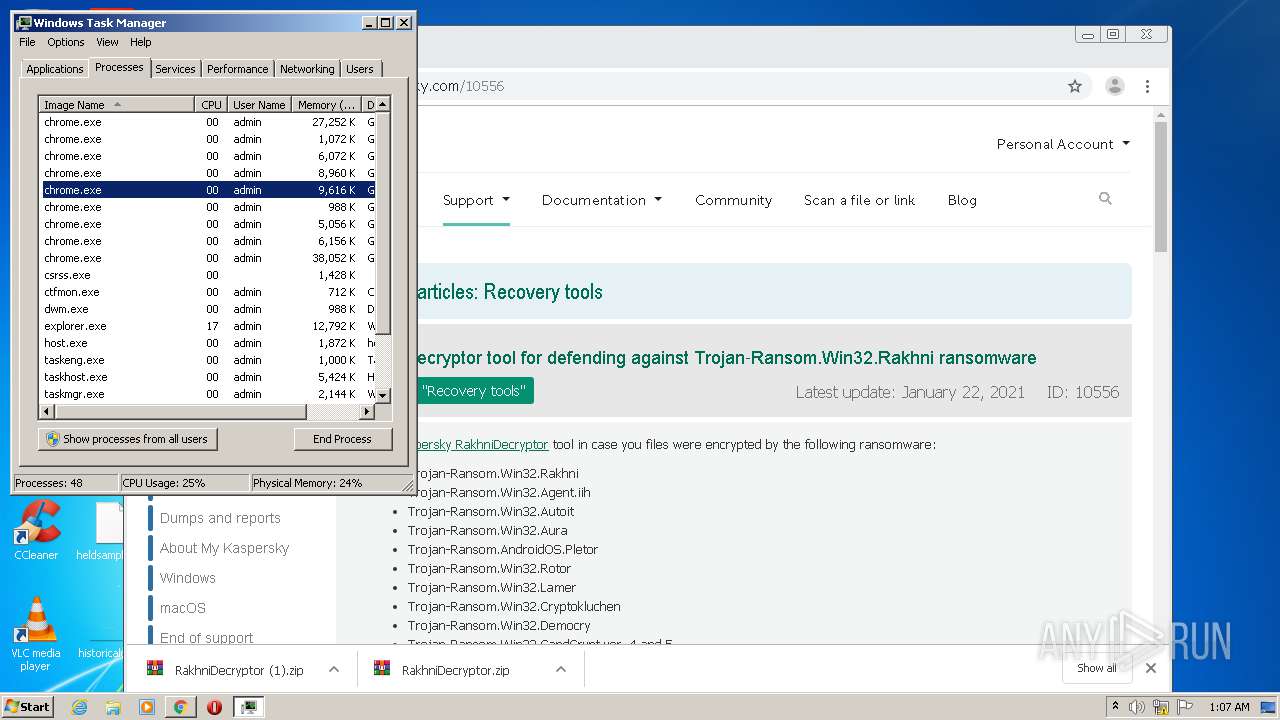Expand the Support menu dropdown

click(x=476, y=200)
